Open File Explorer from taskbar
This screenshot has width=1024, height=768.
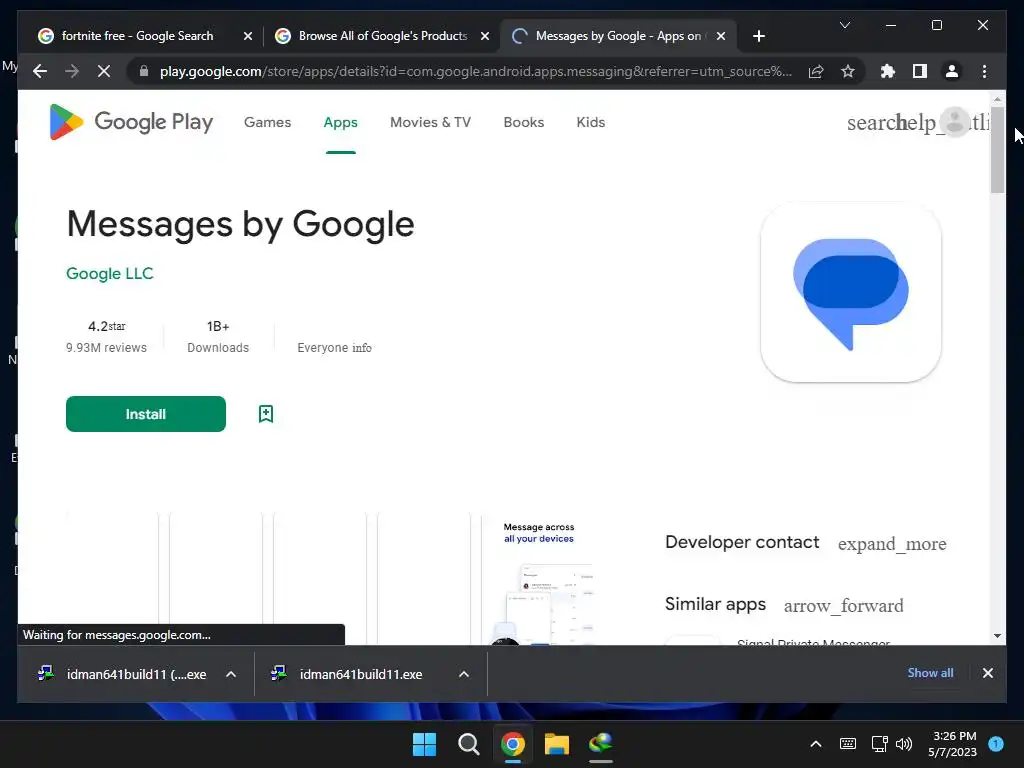point(557,744)
